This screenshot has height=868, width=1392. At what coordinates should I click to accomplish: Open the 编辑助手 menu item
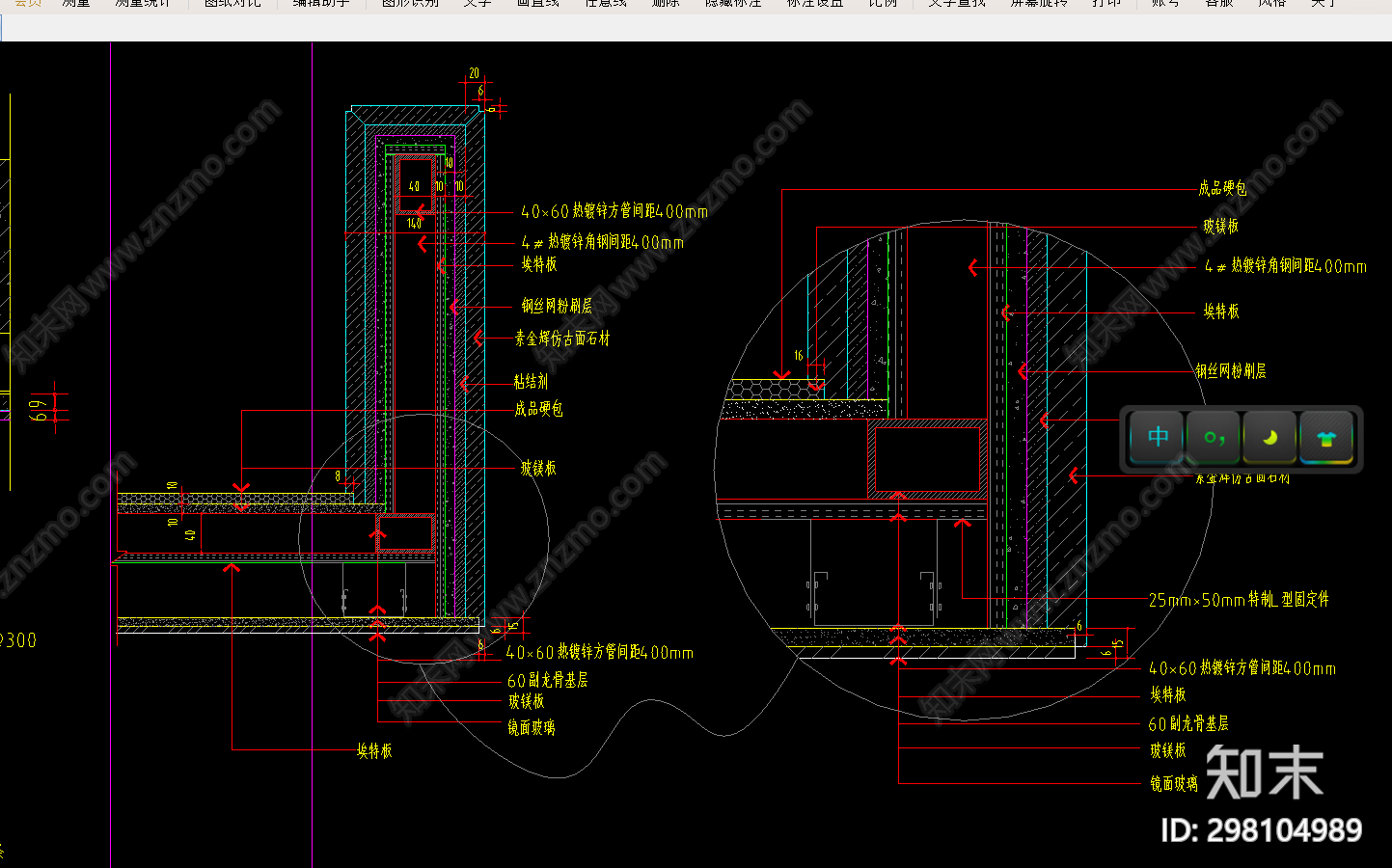click(320, 4)
